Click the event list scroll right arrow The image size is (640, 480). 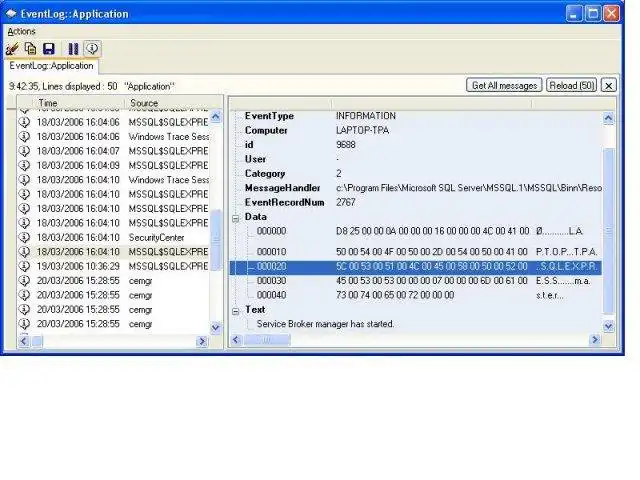point(202,341)
